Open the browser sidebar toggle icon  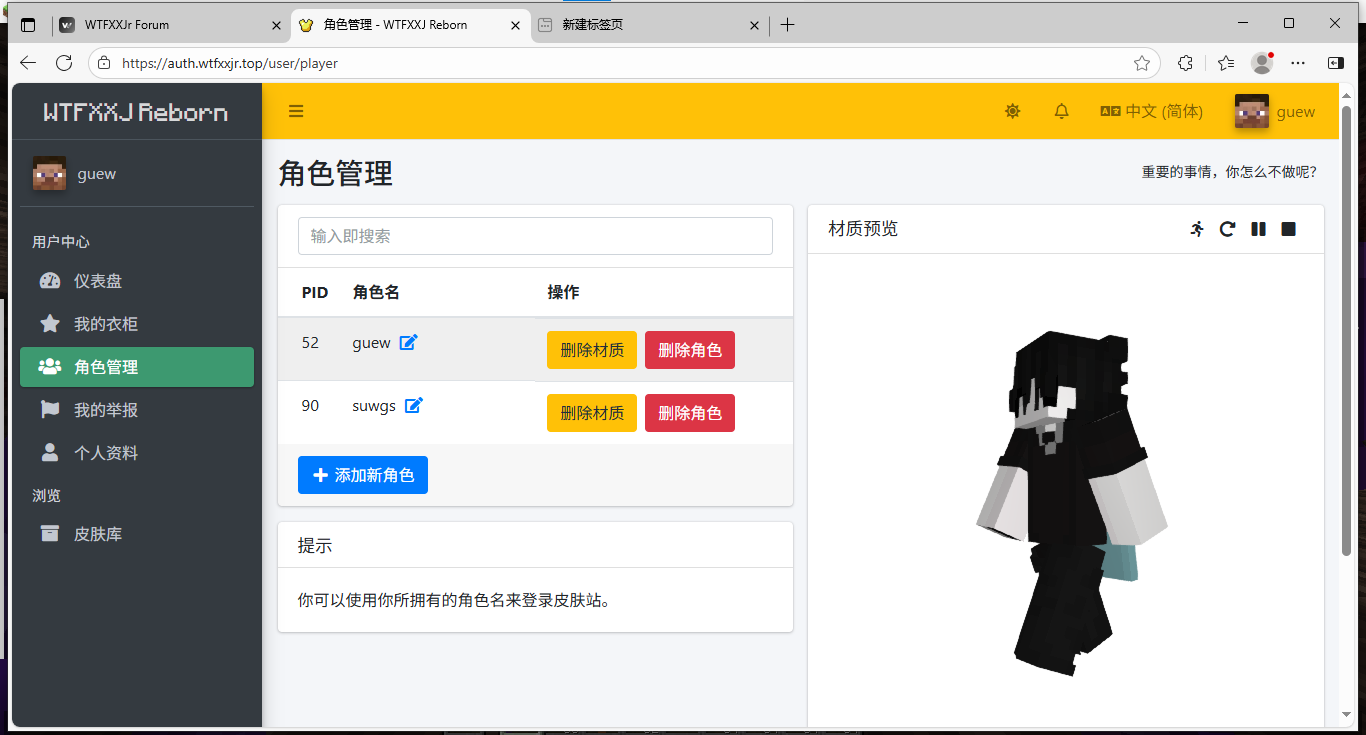[x=1336, y=63]
